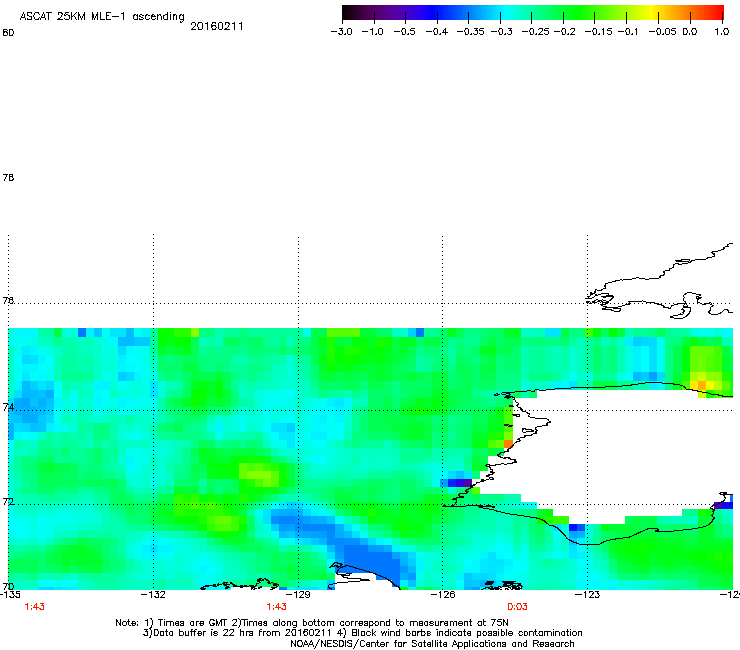This screenshot has width=740, height=650.
Task: Click the longitude label -135
Action: (10, 595)
